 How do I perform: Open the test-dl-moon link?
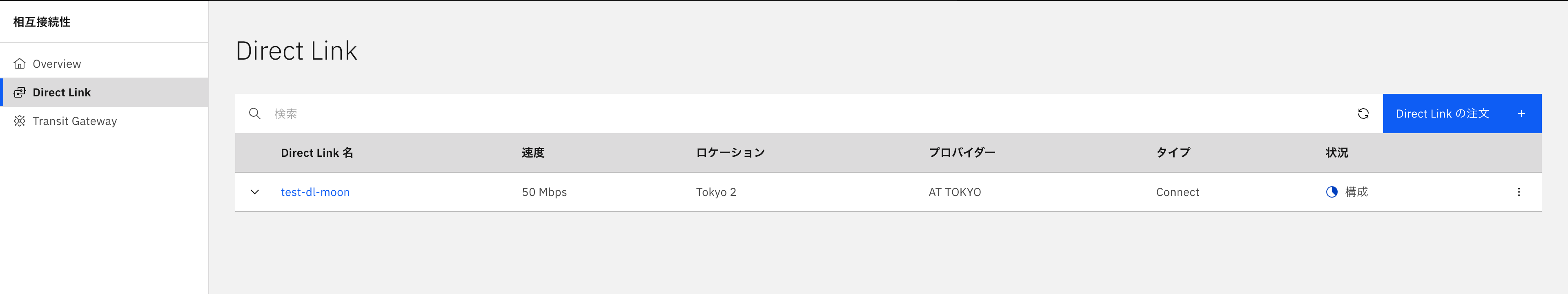click(x=315, y=192)
